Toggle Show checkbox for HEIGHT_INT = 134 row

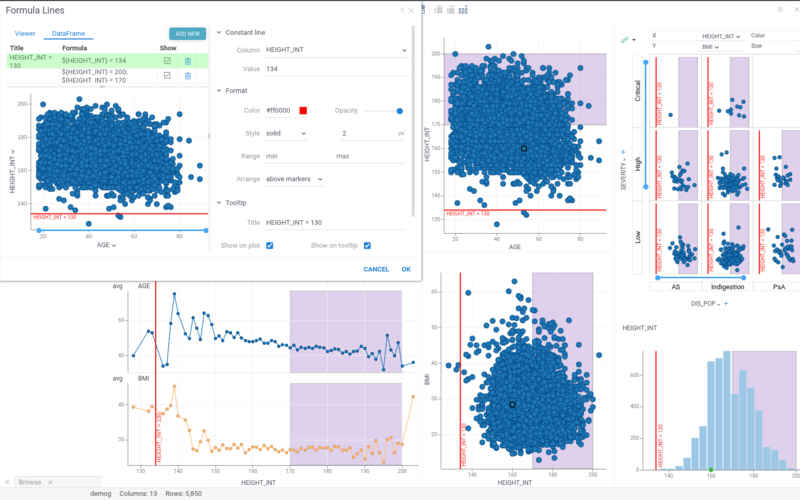pos(167,61)
